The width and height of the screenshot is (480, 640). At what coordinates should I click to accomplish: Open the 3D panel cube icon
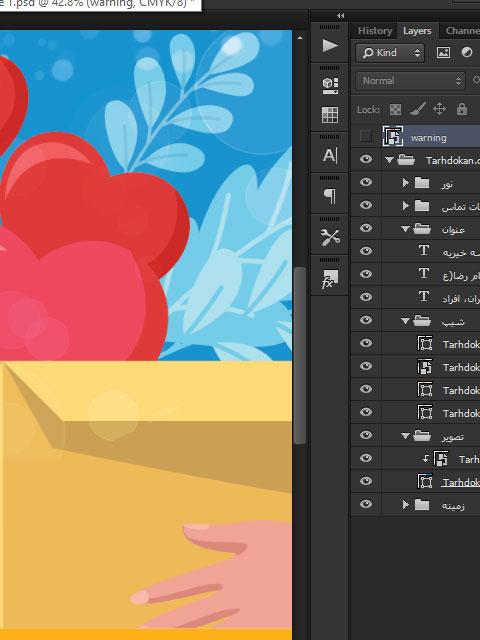(330, 86)
